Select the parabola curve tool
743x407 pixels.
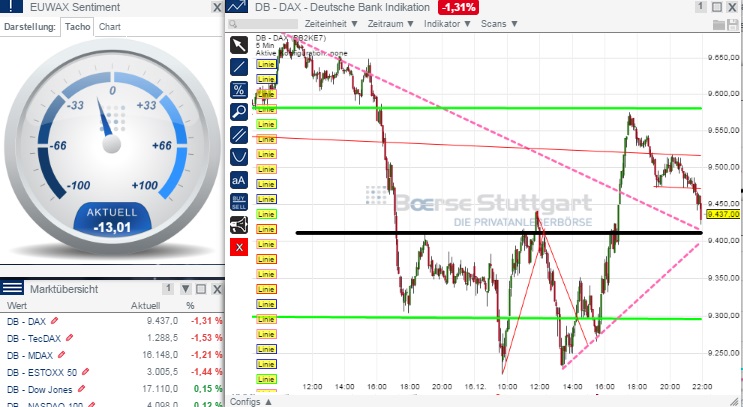(x=239, y=157)
